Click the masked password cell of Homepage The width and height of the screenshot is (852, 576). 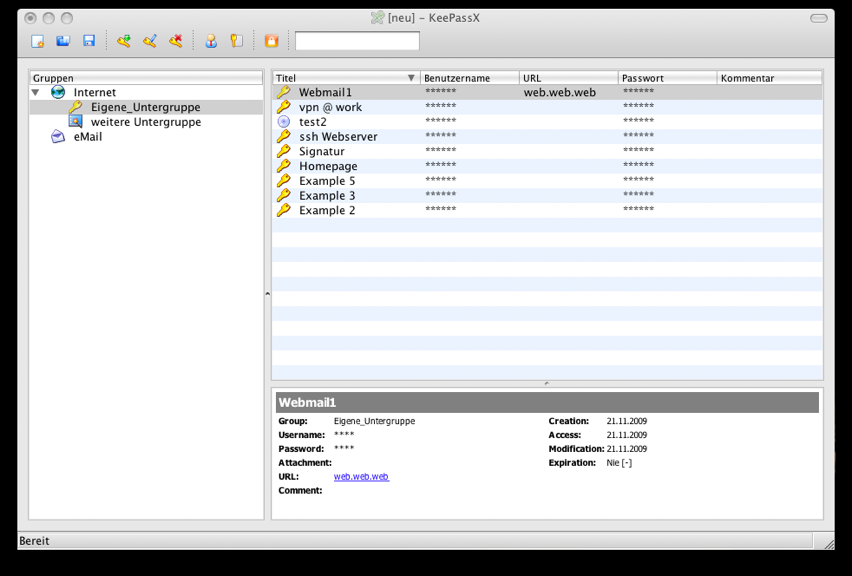tap(638, 165)
